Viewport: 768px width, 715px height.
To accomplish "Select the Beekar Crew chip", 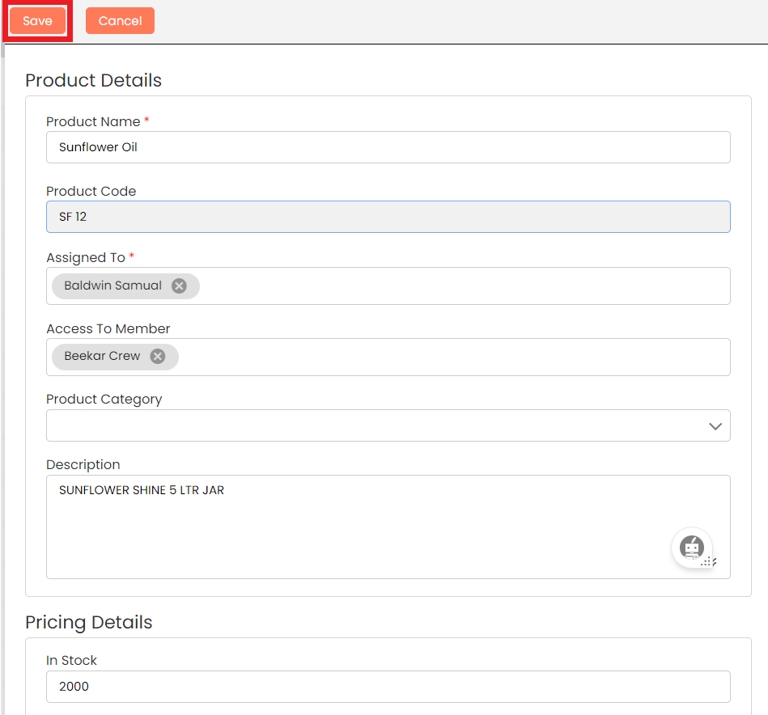I will click(x=102, y=356).
